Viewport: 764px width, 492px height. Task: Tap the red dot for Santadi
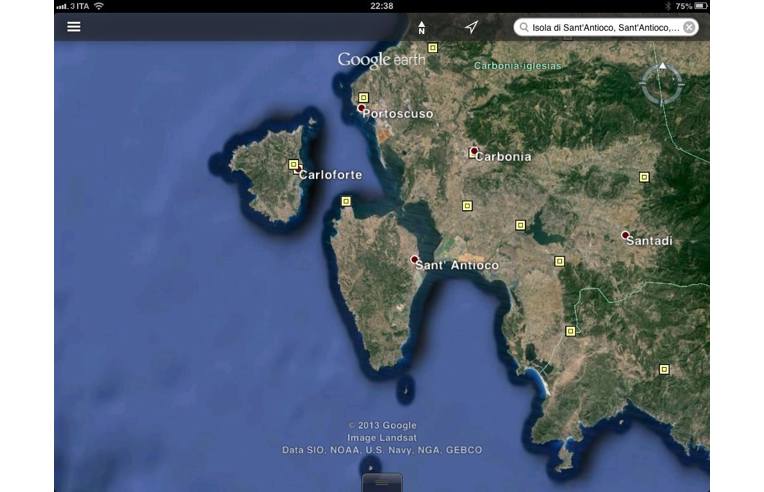tap(625, 235)
